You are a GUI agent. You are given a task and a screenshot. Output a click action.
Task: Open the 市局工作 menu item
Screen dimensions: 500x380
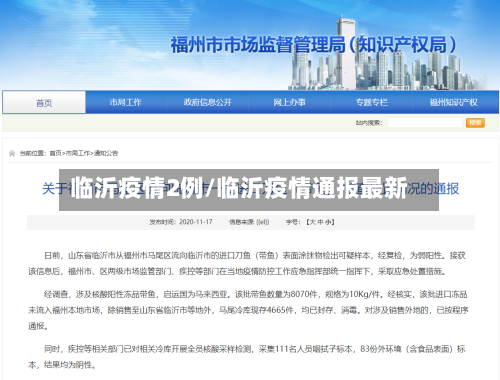tap(125, 102)
